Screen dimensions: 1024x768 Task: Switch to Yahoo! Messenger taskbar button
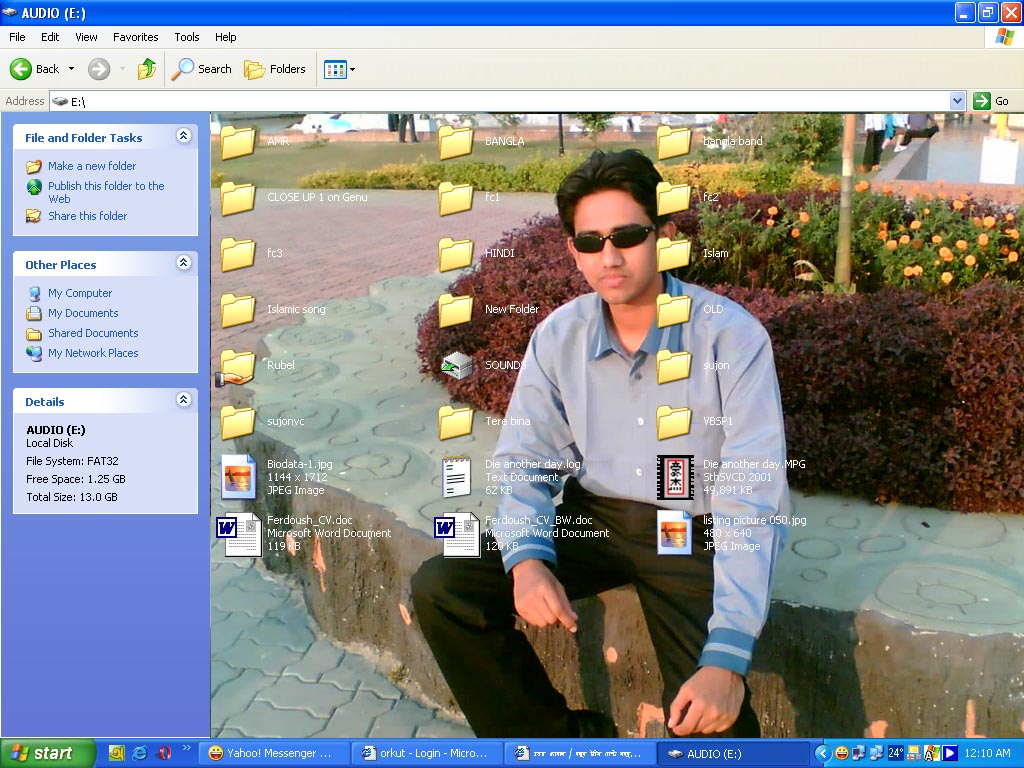pyautogui.click(x=274, y=754)
